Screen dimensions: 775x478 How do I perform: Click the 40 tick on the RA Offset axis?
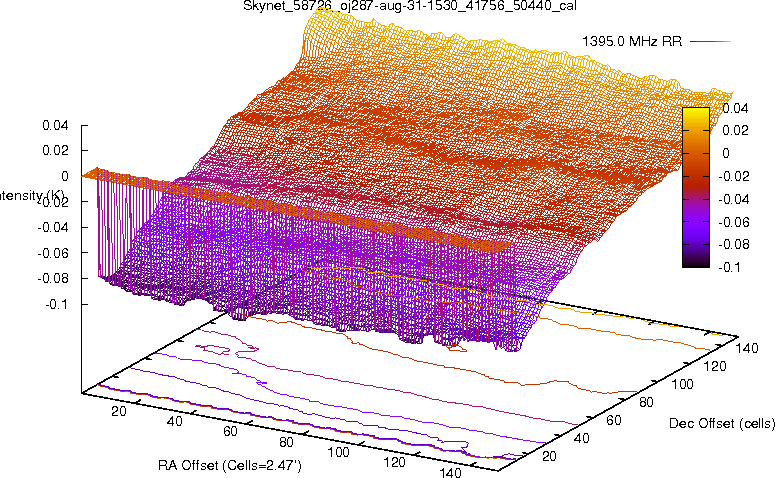pyautogui.click(x=174, y=421)
